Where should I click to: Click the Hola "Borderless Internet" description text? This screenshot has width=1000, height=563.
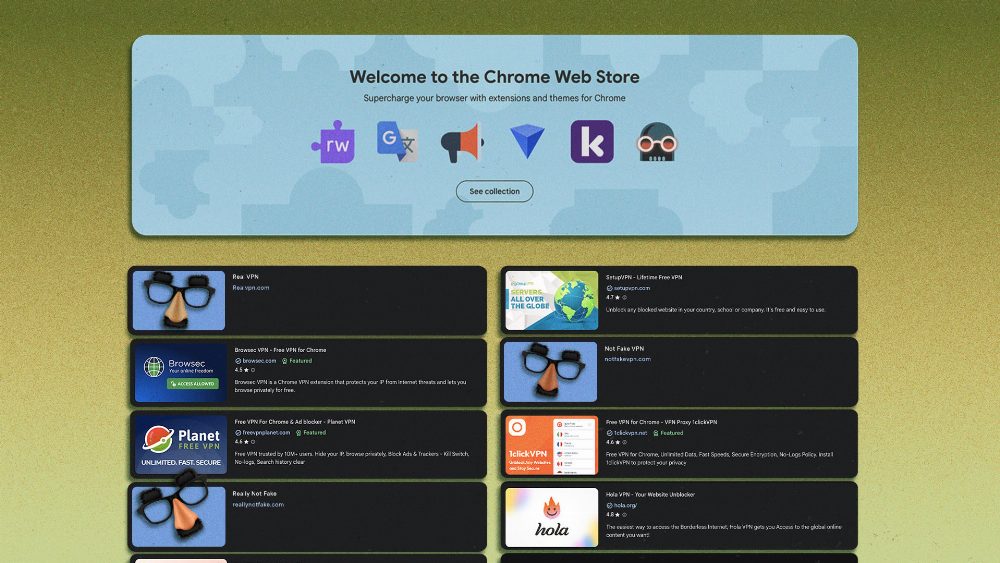tap(724, 531)
